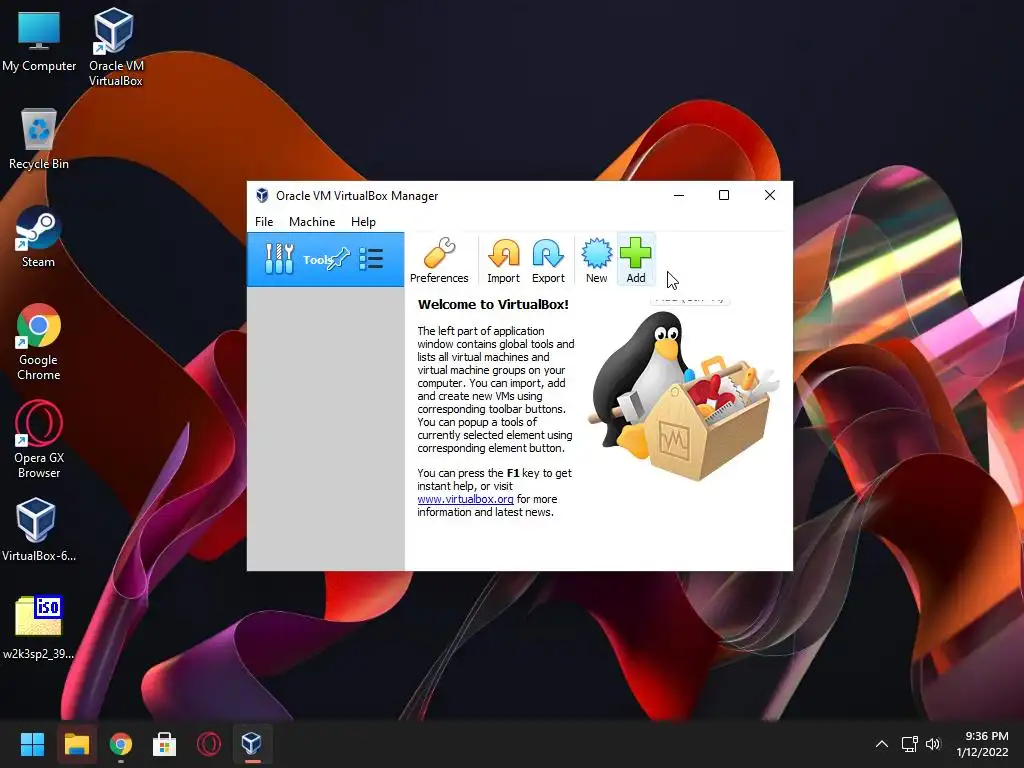
Task: Open the Machine menu
Action: (312, 221)
